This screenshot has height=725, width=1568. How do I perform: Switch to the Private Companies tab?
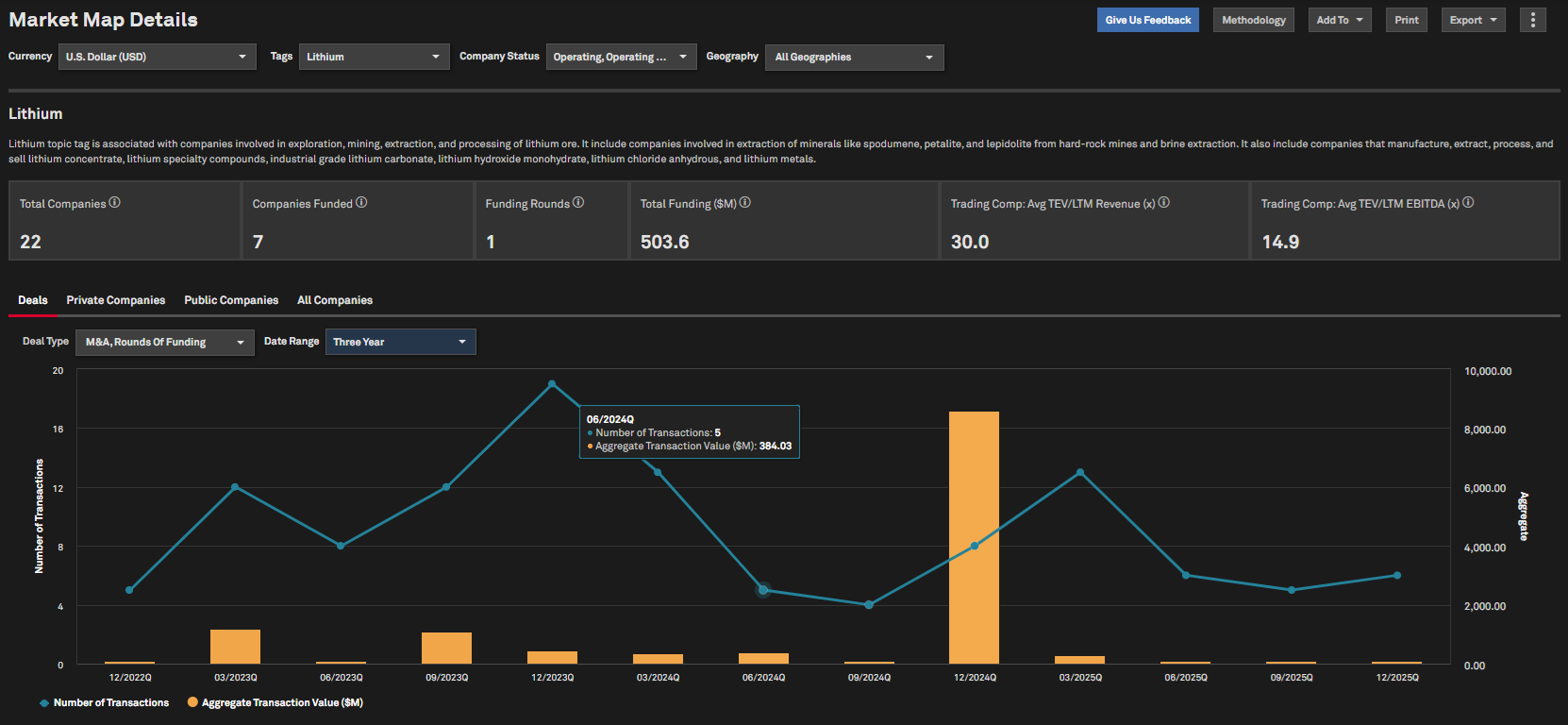point(115,300)
